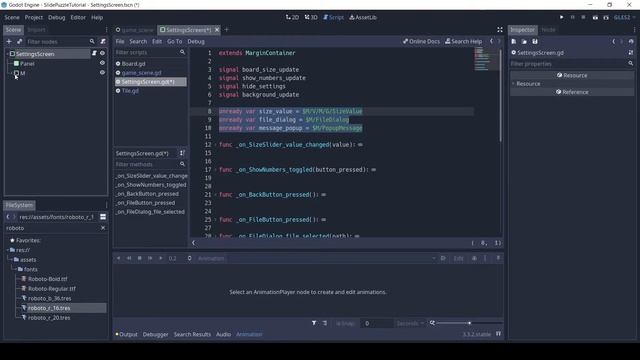
Task: Open the Search Results bottom panel
Action: click(x=192, y=334)
